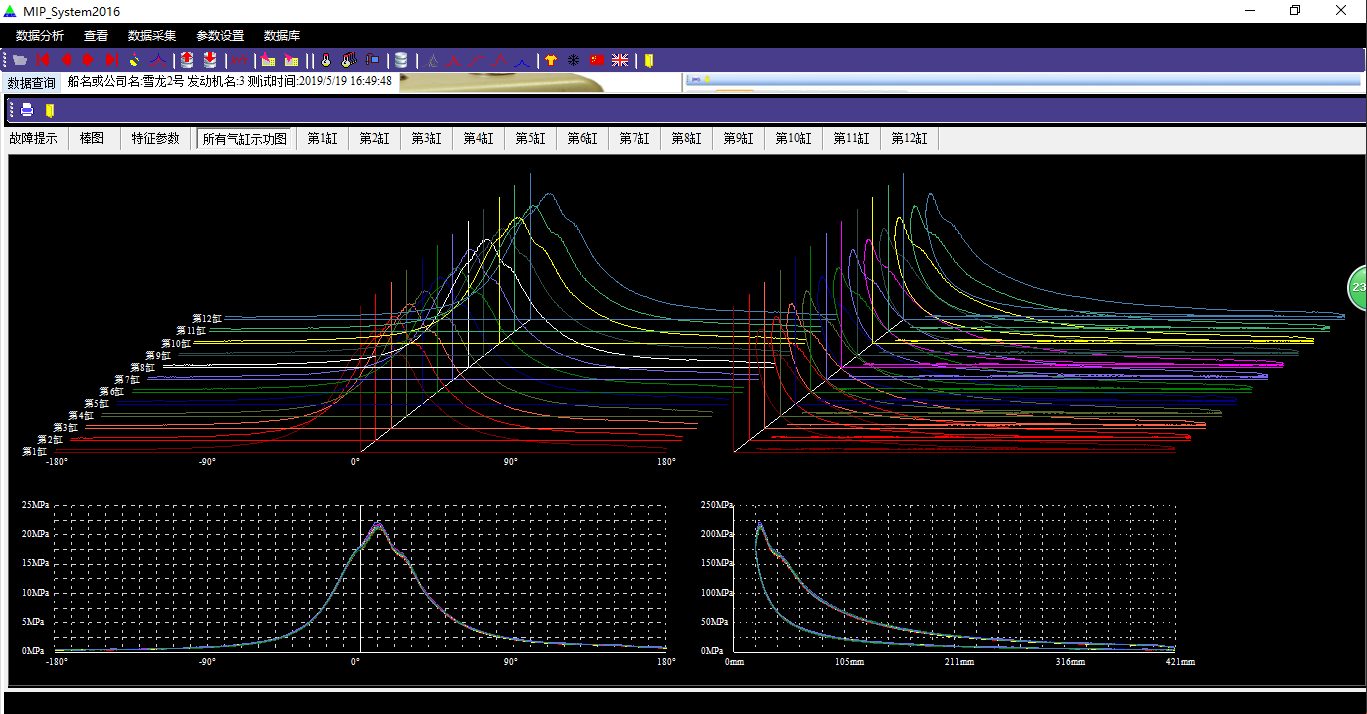Switch language with the Chinese flag icon
1367x714 pixels.
tap(597, 60)
